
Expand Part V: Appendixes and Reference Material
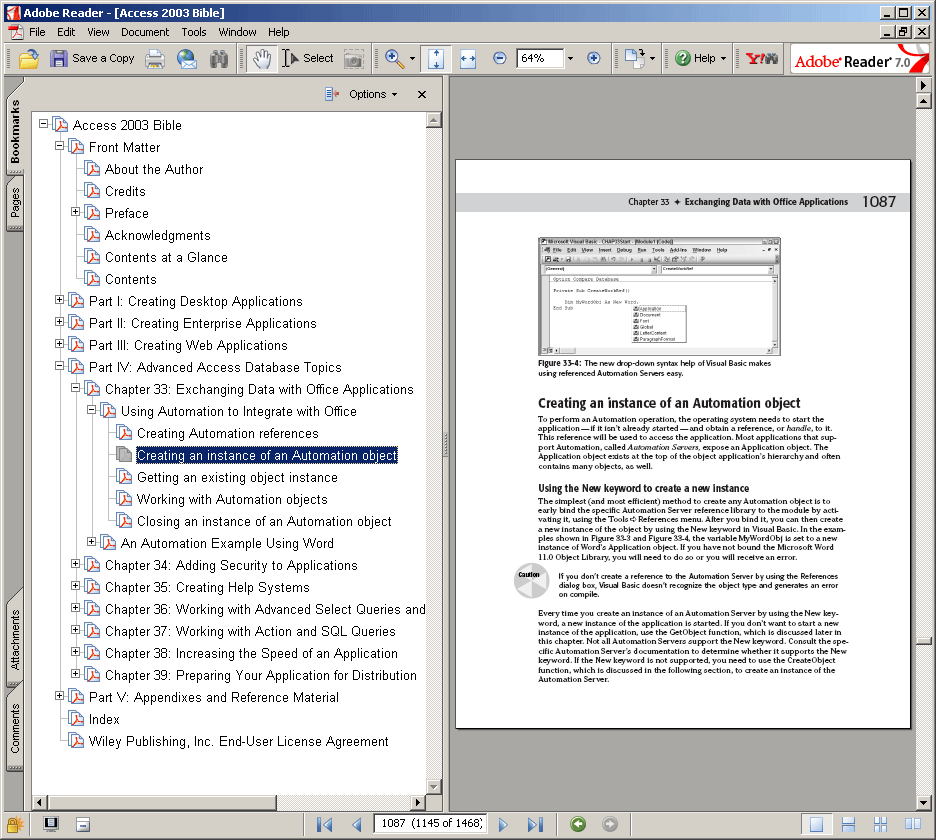click(x=59, y=696)
